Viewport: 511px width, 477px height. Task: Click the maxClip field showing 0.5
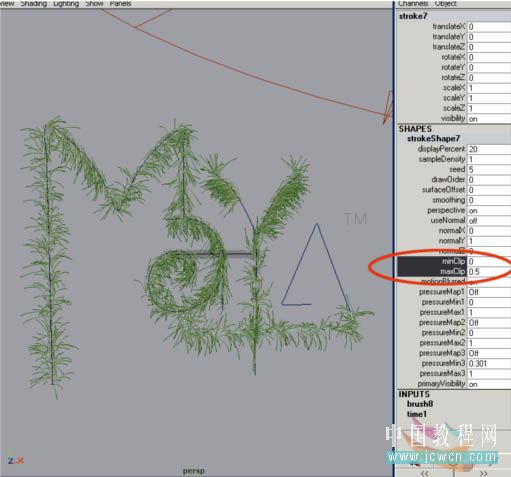489,272
